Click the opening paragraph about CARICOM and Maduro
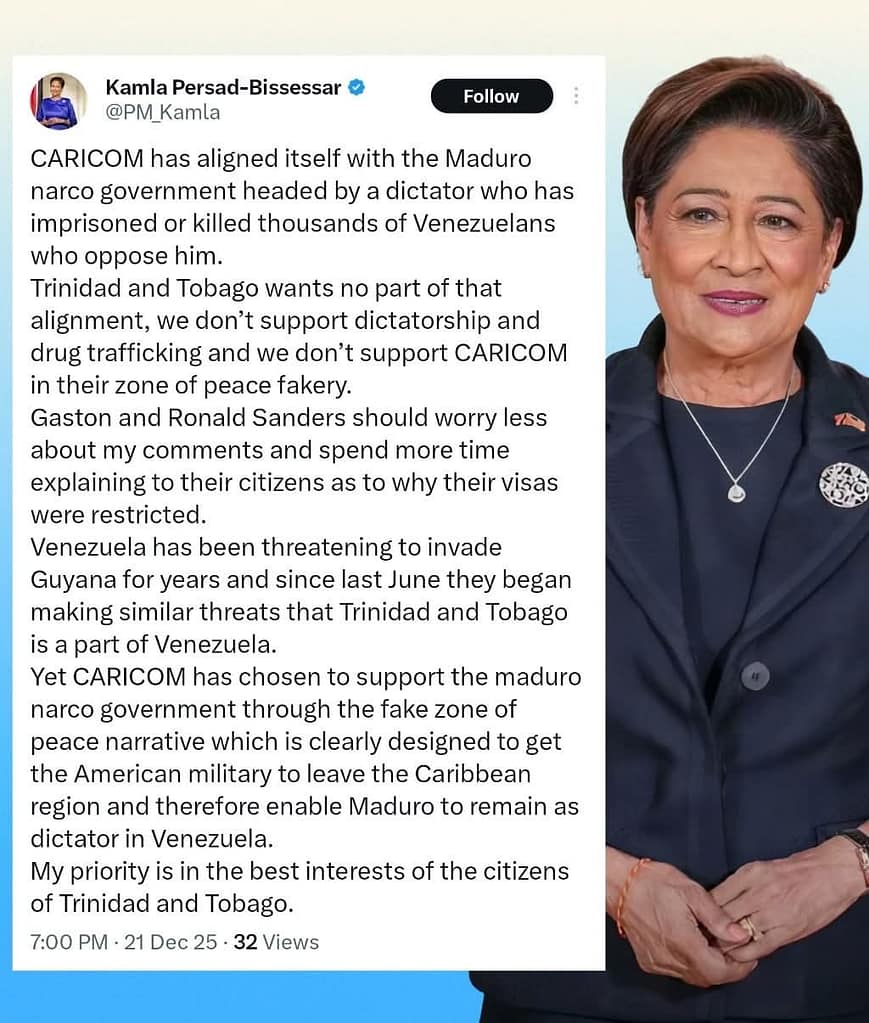This screenshot has height=1023, width=869. [x=302, y=207]
